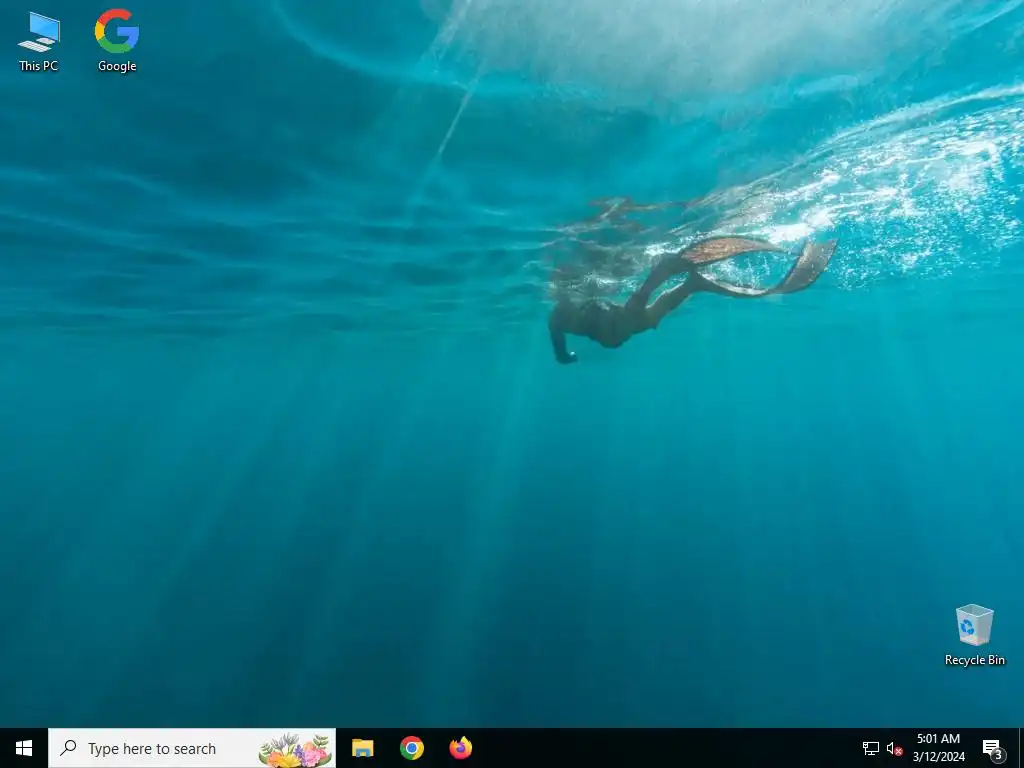
Task: Open the clock showing 5:01 AM
Action: pyautogui.click(x=938, y=748)
